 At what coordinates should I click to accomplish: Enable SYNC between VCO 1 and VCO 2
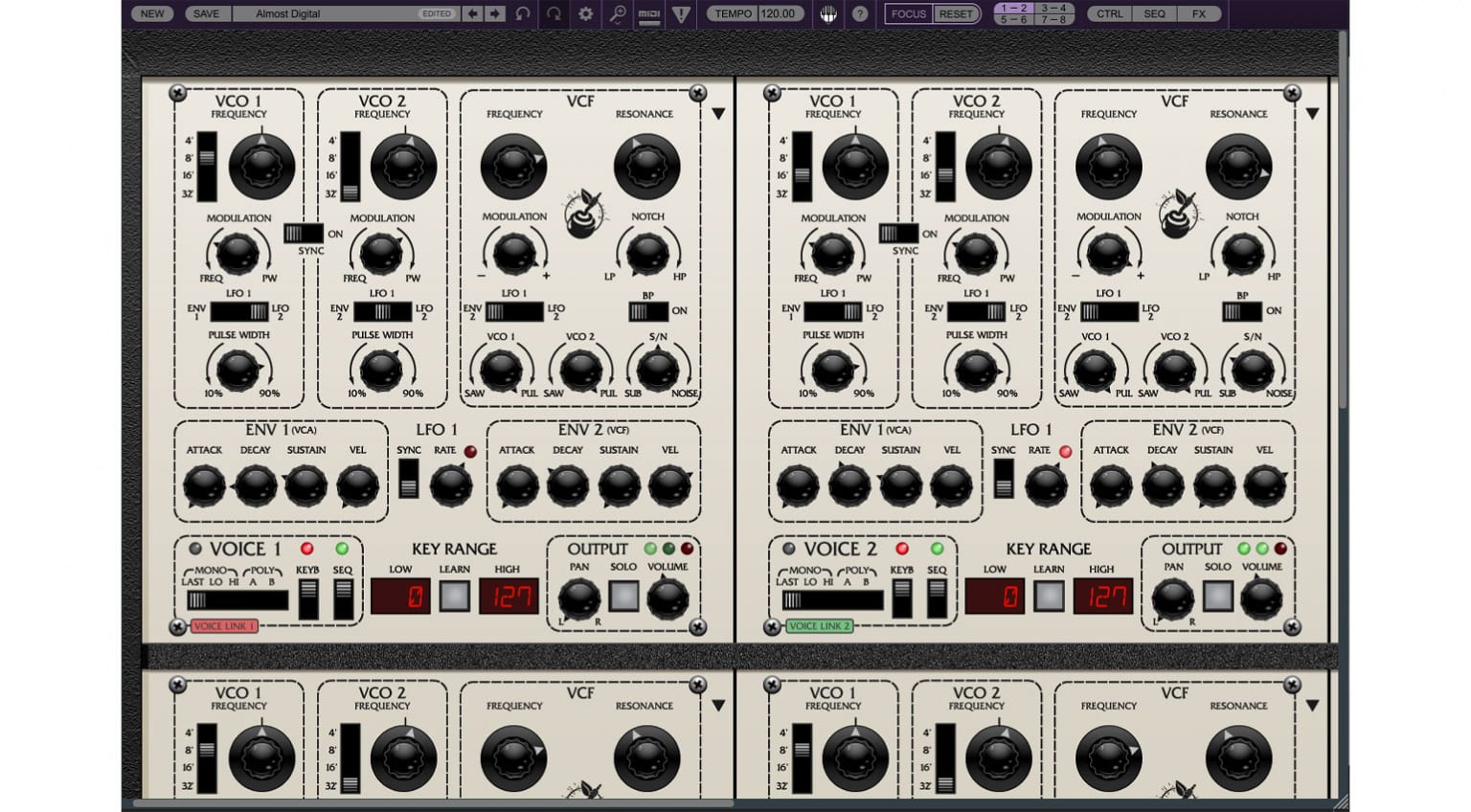302,233
